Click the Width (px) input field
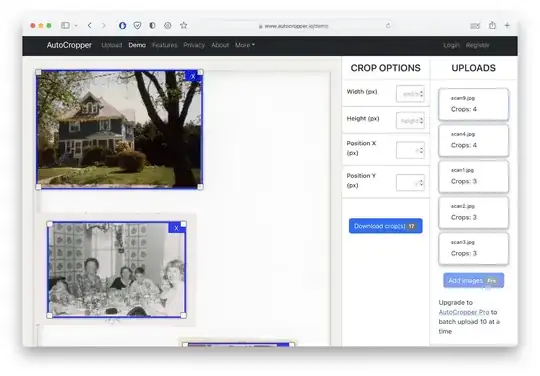This screenshot has width=540, height=376. click(410, 94)
